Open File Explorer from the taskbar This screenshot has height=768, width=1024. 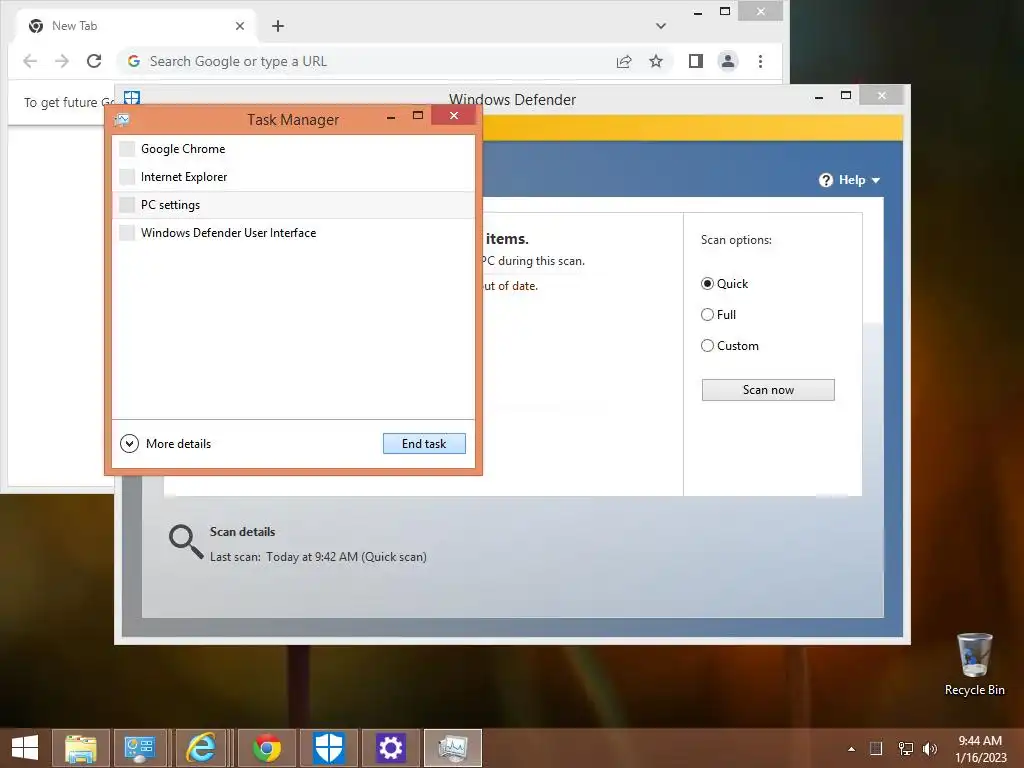pyautogui.click(x=80, y=748)
